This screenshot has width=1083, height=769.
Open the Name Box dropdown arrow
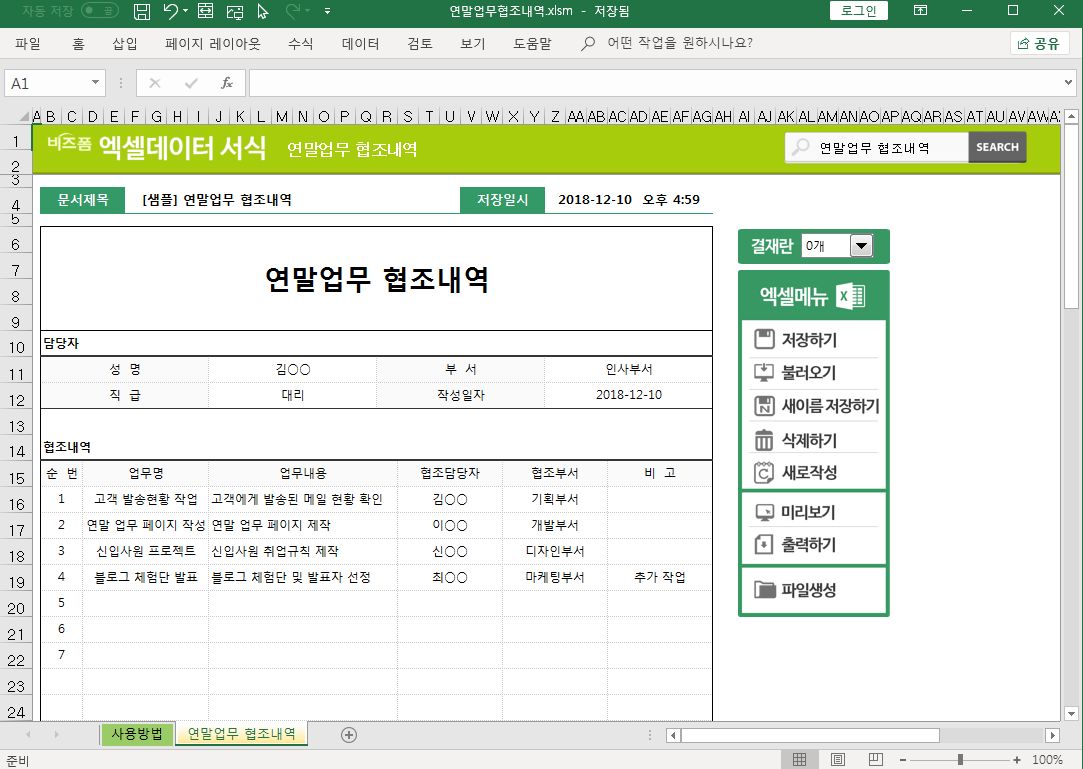[x=96, y=84]
